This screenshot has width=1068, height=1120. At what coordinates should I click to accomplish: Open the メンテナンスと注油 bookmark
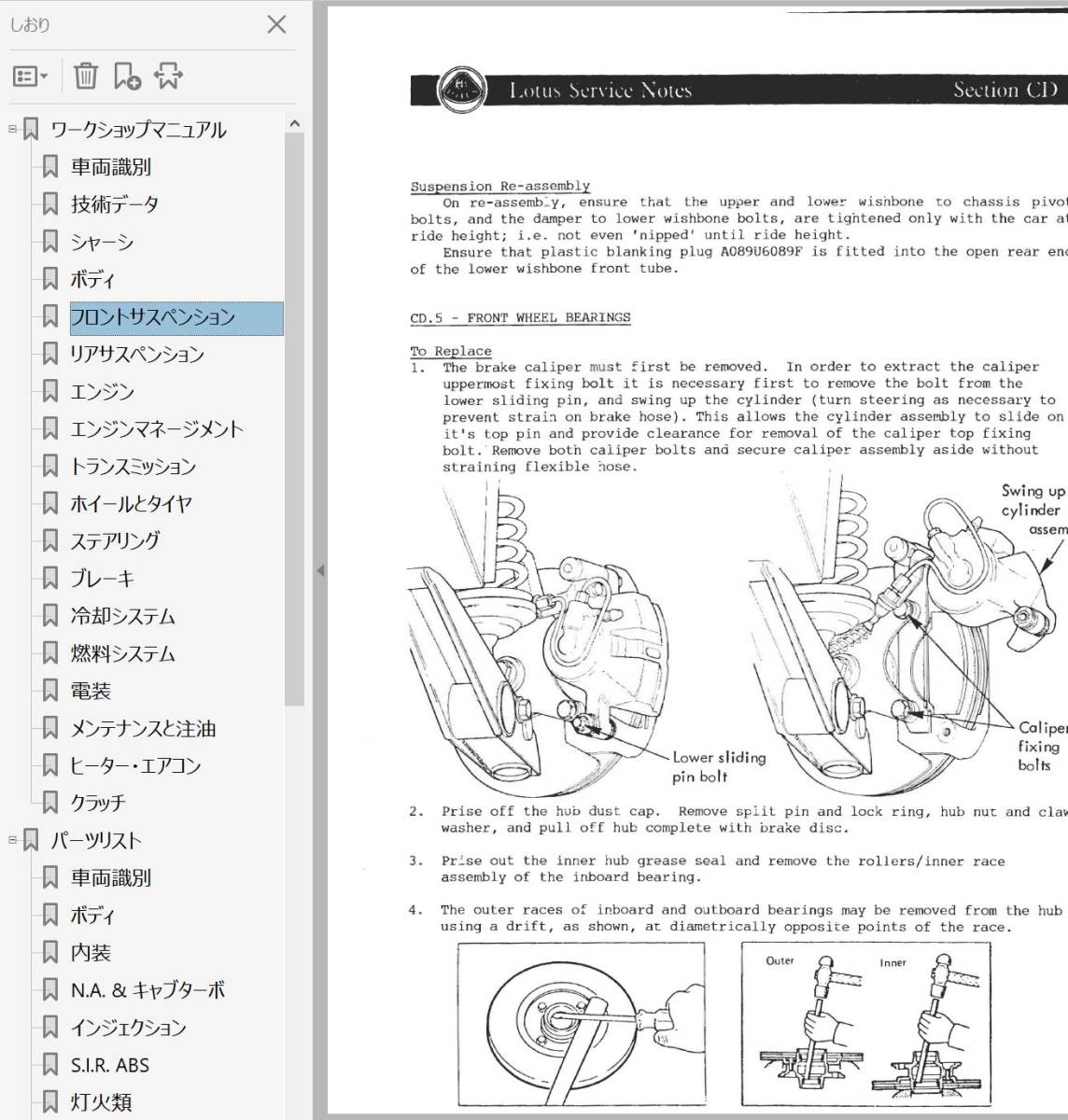tap(143, 728)
